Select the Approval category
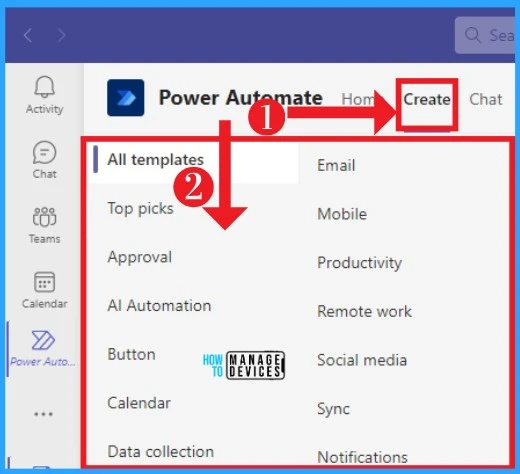This screenshot has width=520, height=474. (140, 257)
